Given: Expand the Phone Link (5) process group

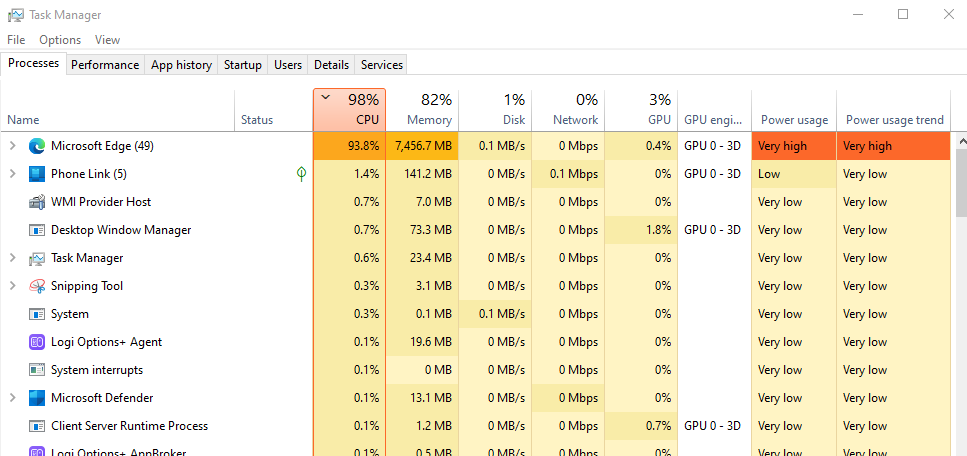Looking at the screenshot, I should pos(12,174).
